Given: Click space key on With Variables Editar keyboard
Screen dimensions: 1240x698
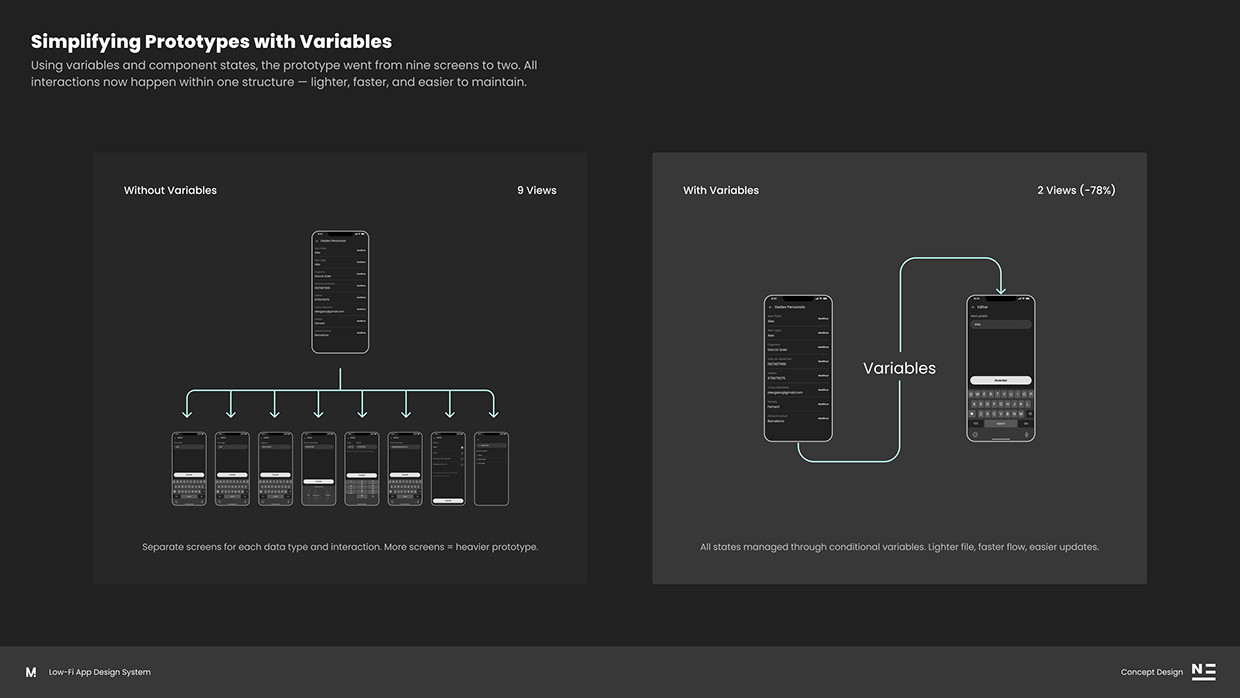Looking at the screenshot, I should pos(1001,423).
